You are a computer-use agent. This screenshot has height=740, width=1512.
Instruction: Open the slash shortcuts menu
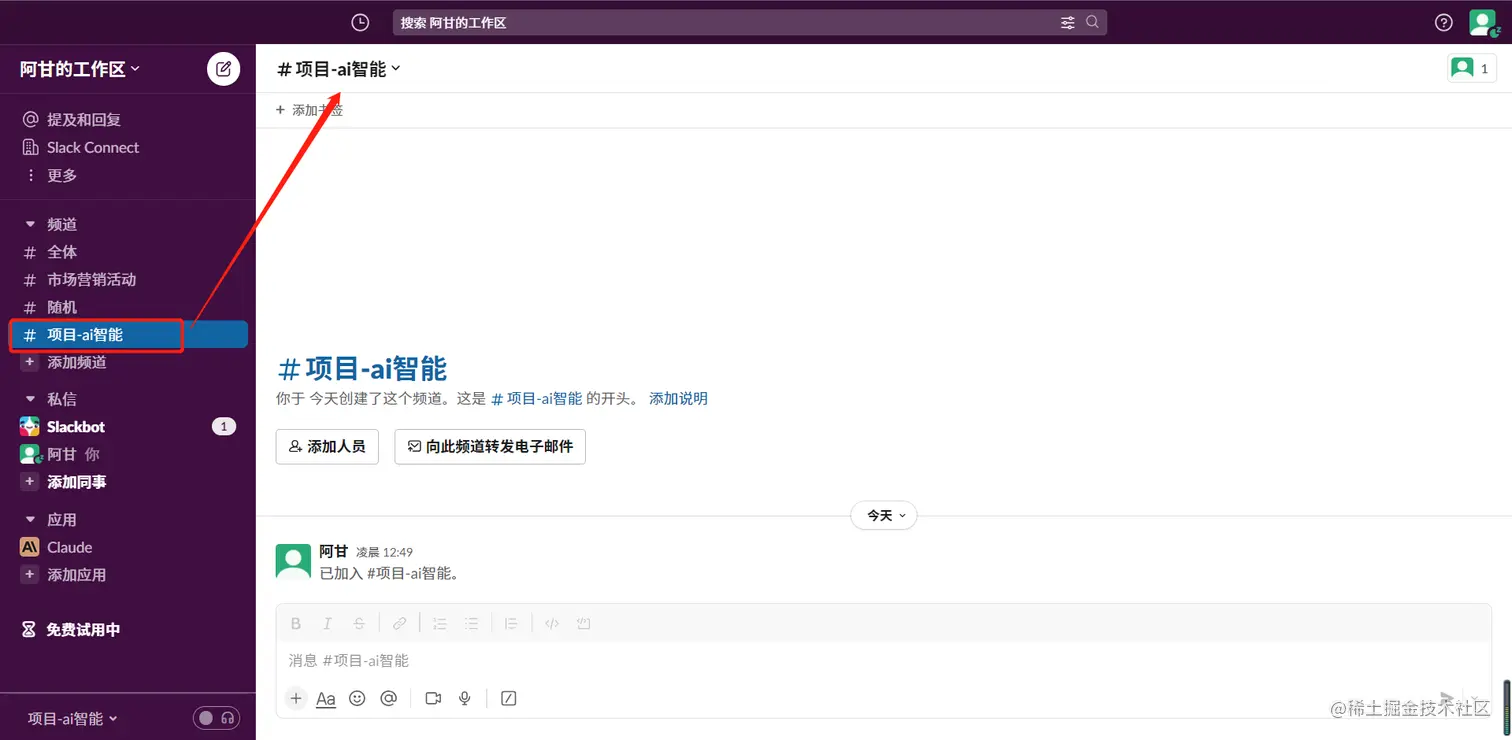508,698
